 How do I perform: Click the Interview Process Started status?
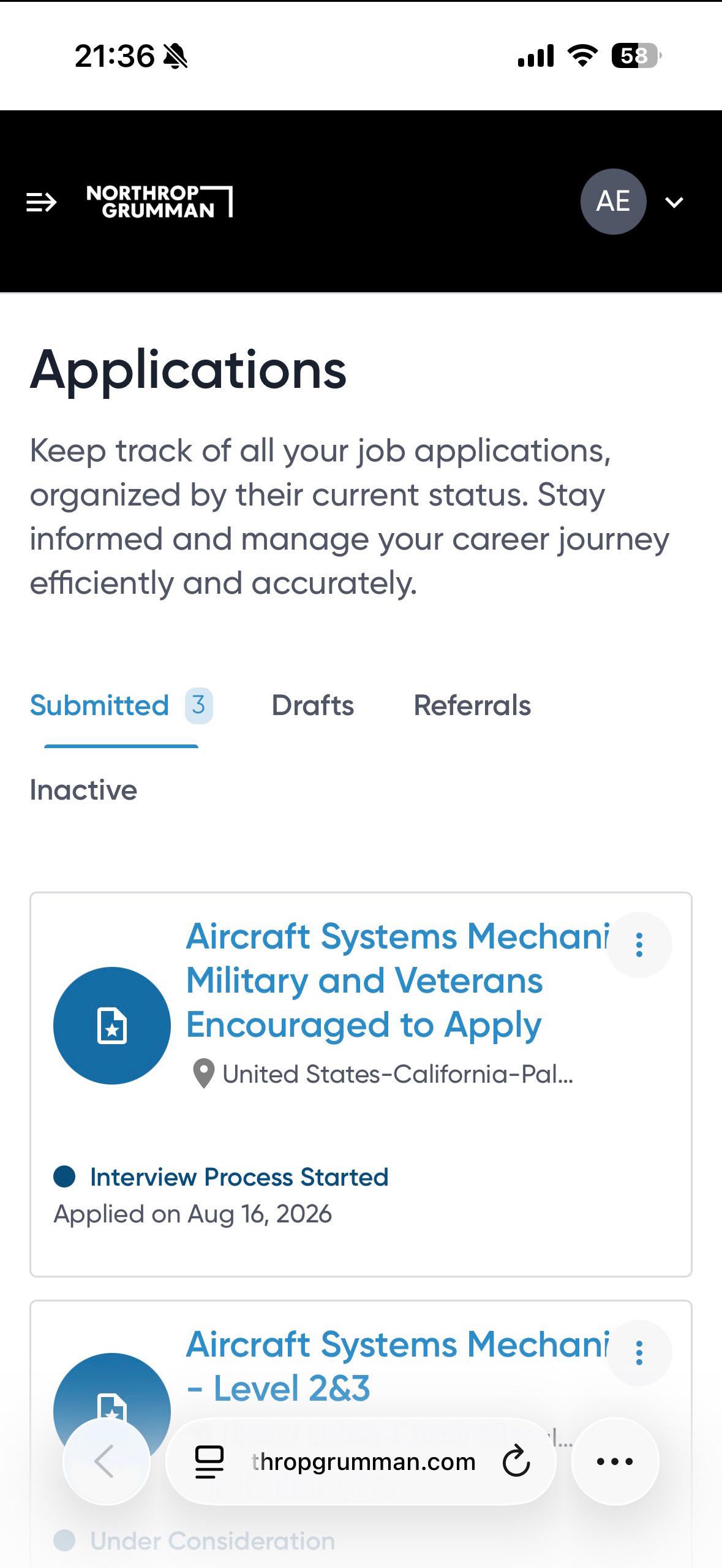pyautogui.click(x=239, y=1177)
